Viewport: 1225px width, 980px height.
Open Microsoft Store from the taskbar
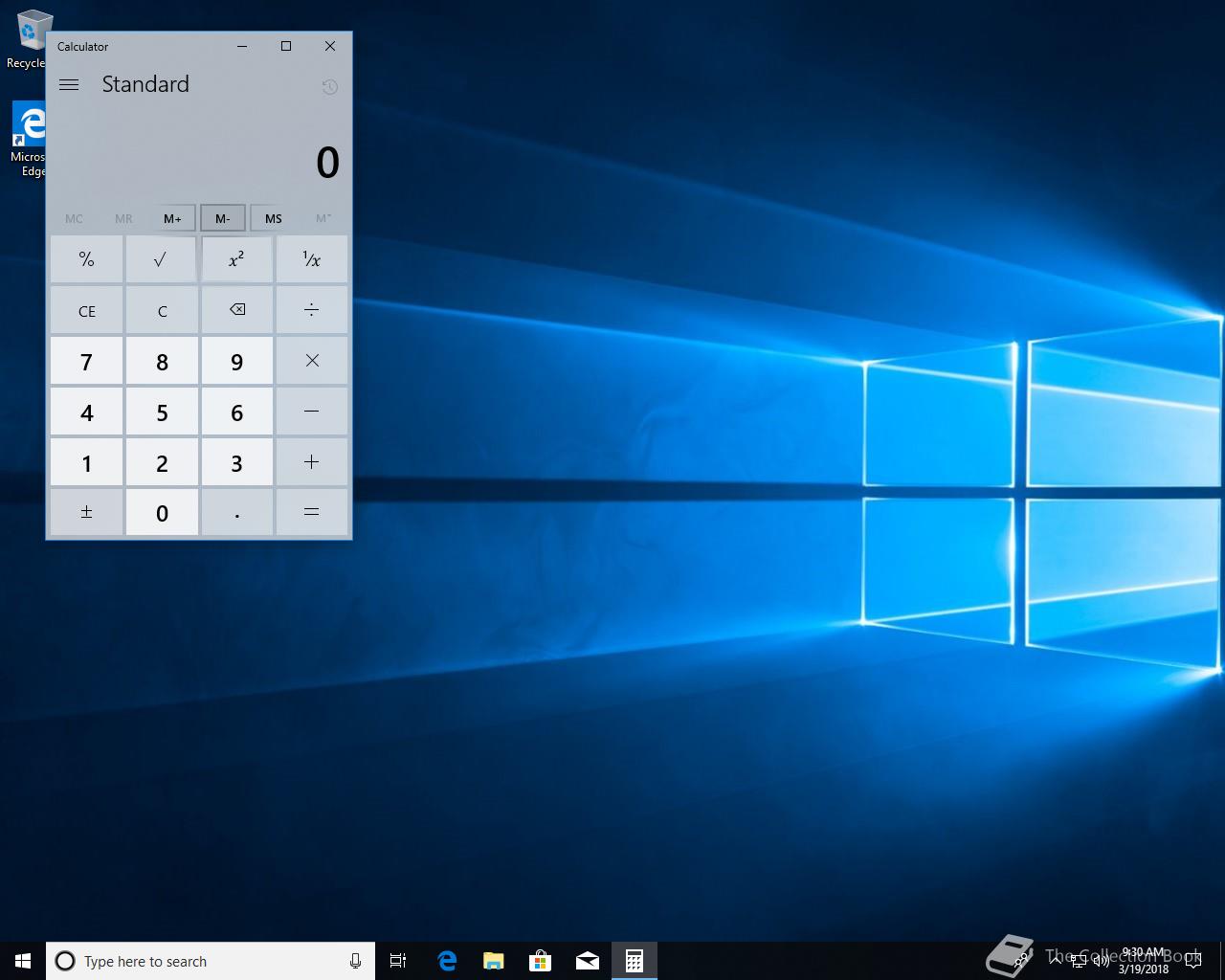[540, 961]
